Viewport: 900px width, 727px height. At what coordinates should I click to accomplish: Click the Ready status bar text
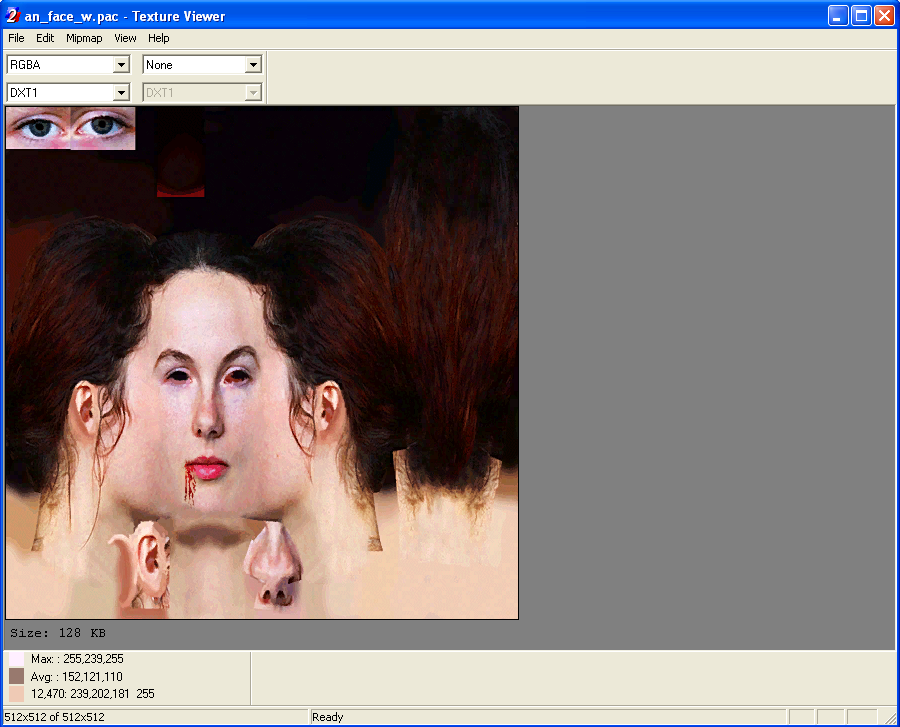328,717
